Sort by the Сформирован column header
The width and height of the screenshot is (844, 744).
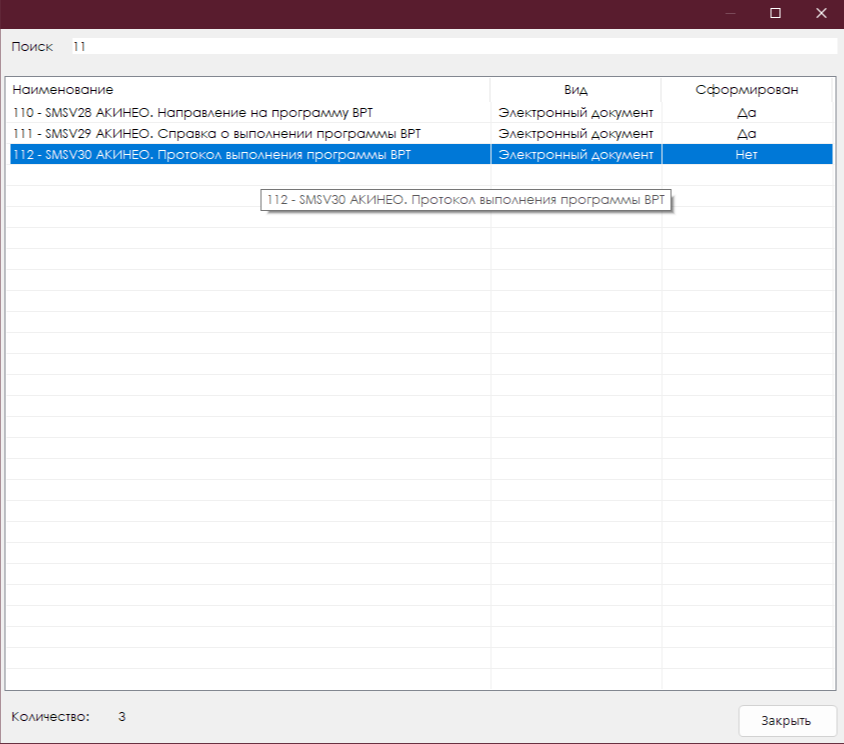pos(747,90)
